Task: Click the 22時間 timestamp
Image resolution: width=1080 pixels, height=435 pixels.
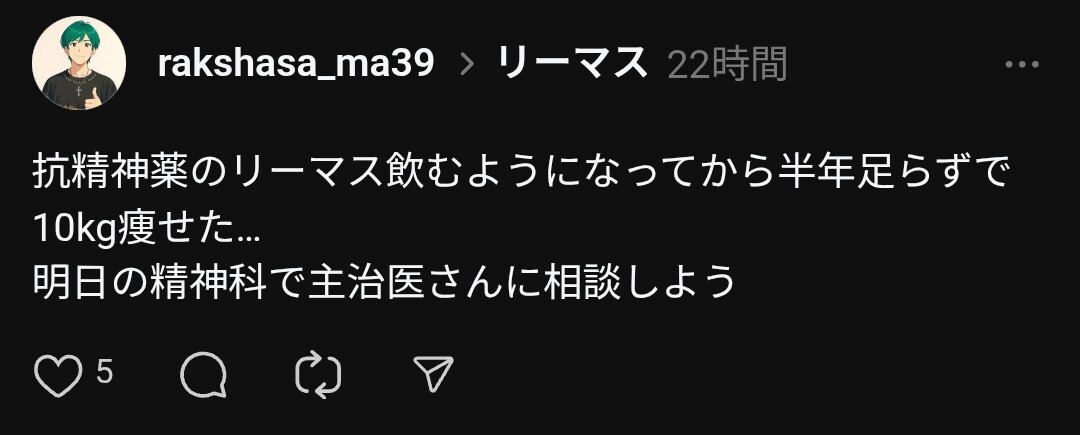Action: [727, 65]
